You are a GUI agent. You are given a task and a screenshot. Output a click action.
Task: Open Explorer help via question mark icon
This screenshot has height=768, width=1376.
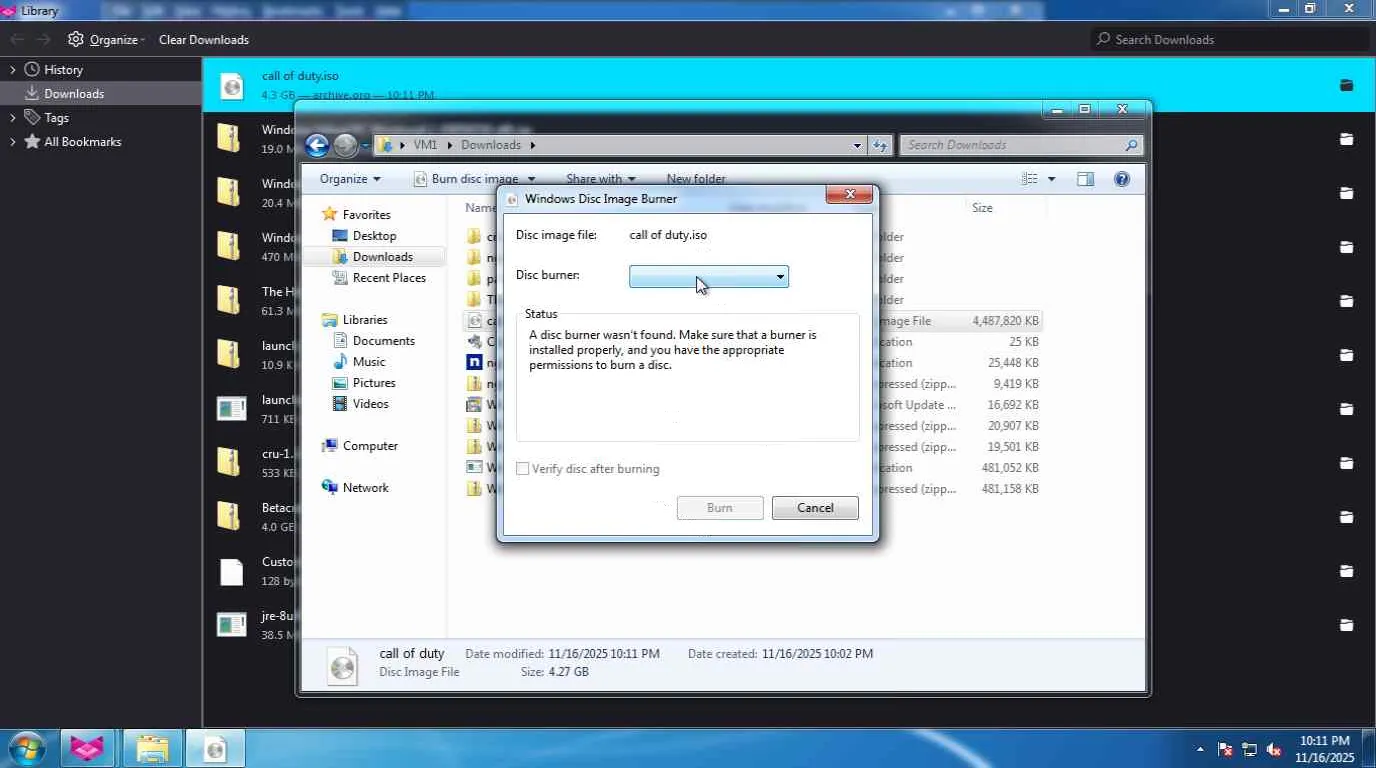pos(1122,179)
